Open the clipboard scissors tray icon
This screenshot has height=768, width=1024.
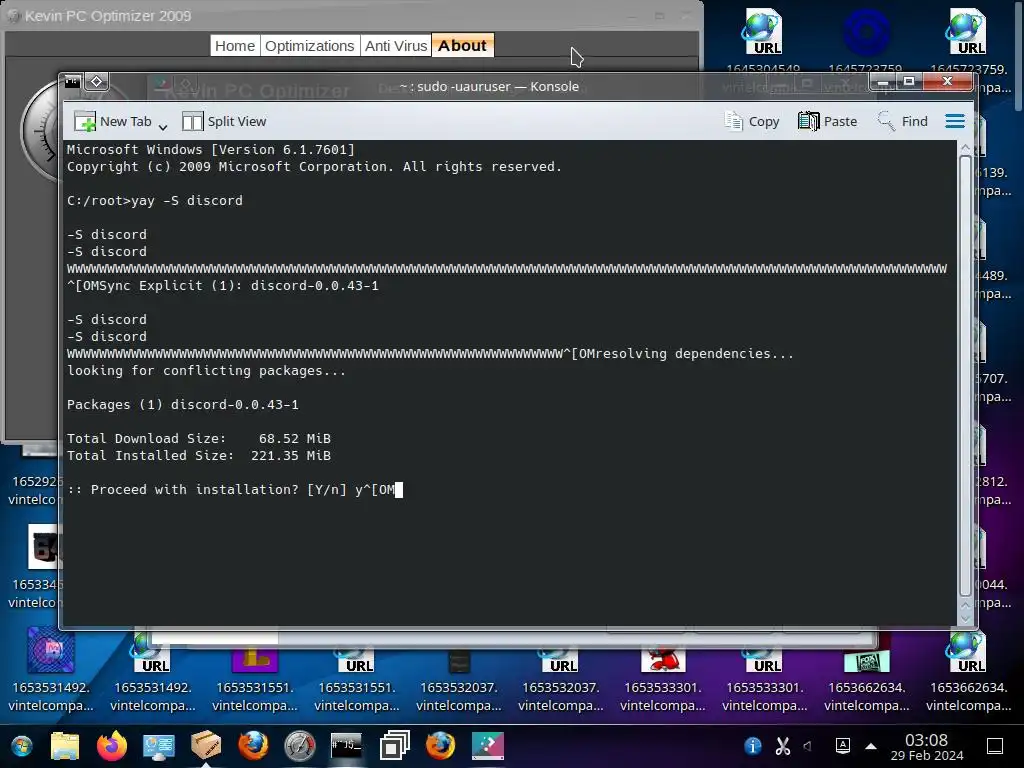[782, 746]
